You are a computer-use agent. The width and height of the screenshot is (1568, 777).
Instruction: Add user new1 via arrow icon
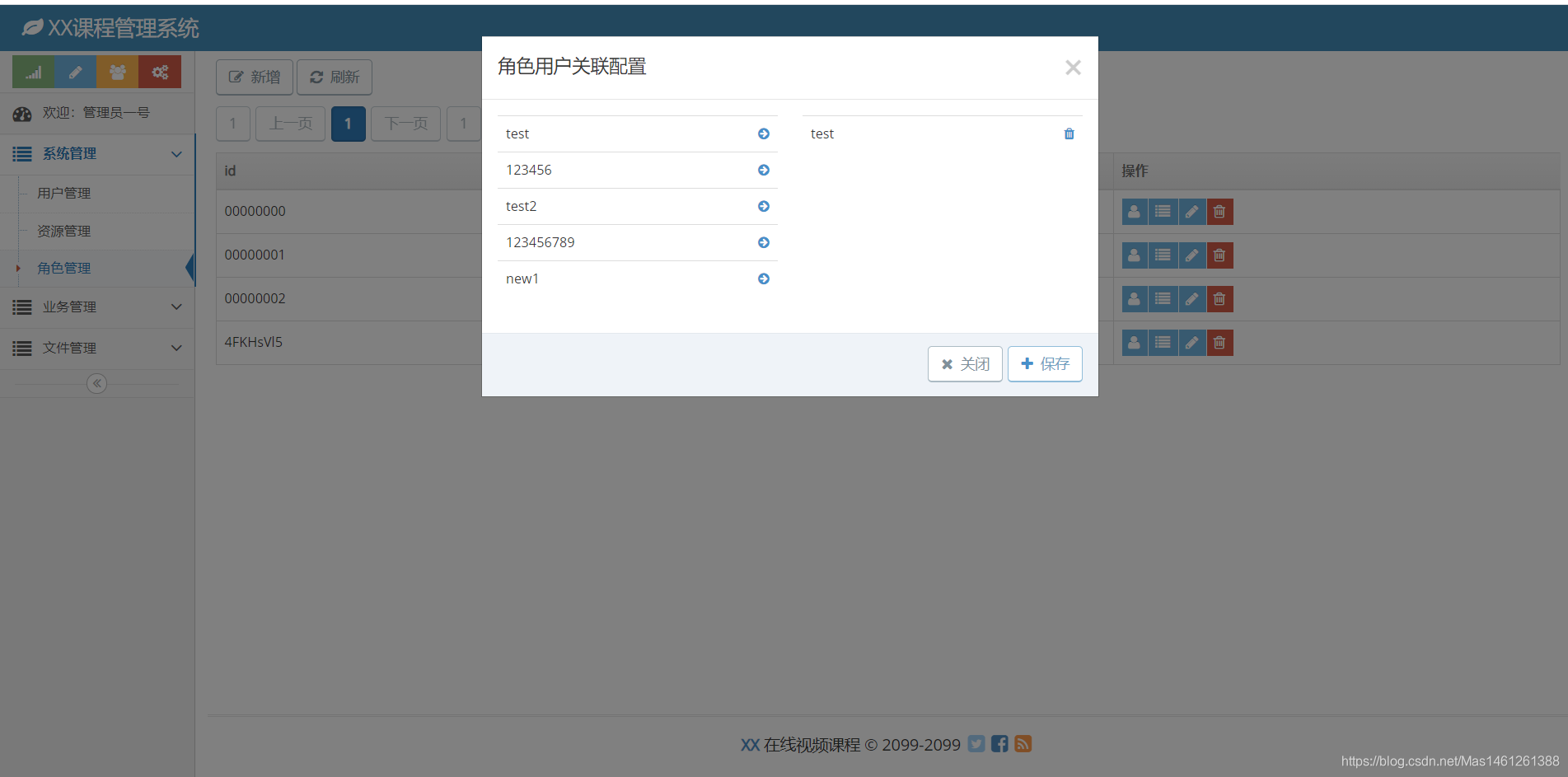coord(764,279)
